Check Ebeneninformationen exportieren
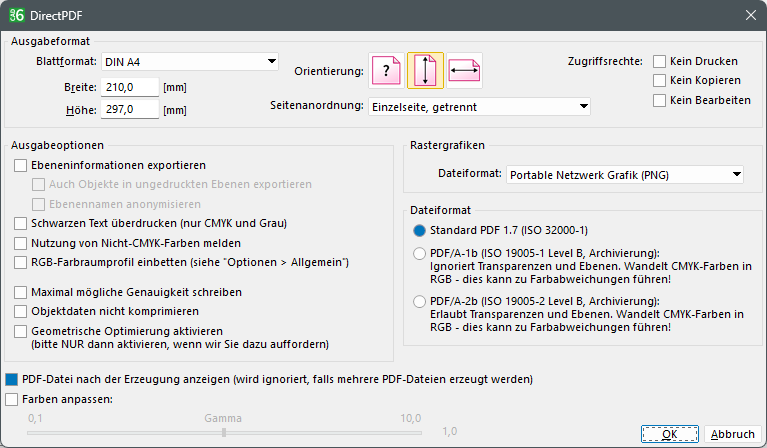 [21, 165]
